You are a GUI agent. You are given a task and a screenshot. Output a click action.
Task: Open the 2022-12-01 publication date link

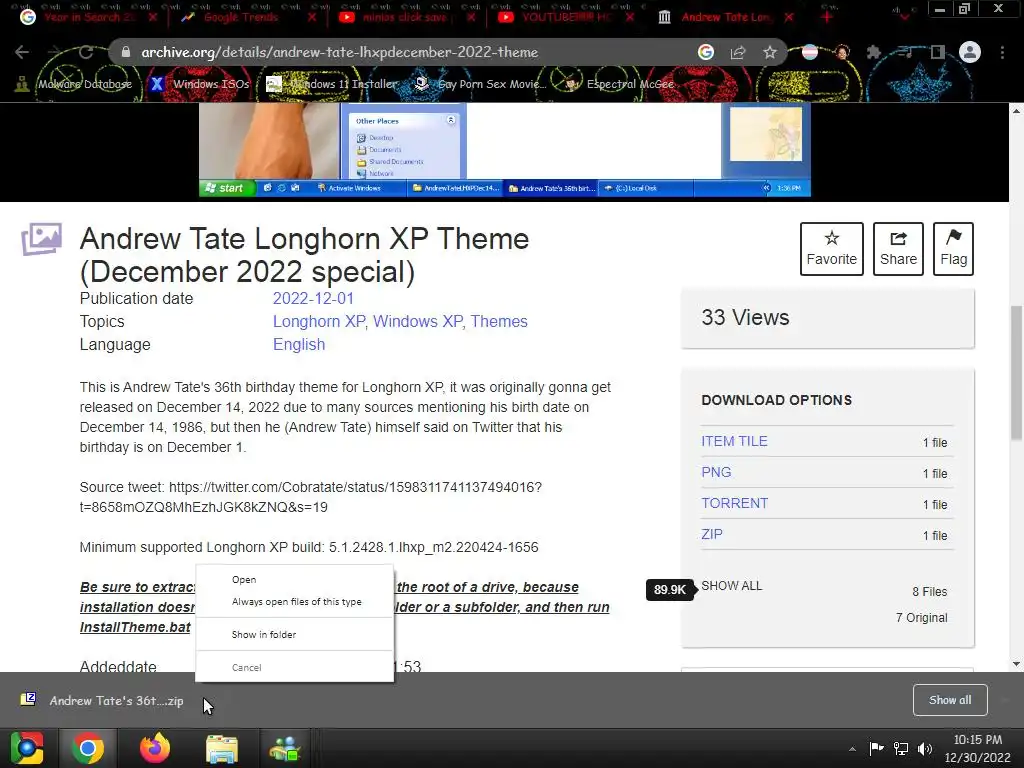click(313, 298)
